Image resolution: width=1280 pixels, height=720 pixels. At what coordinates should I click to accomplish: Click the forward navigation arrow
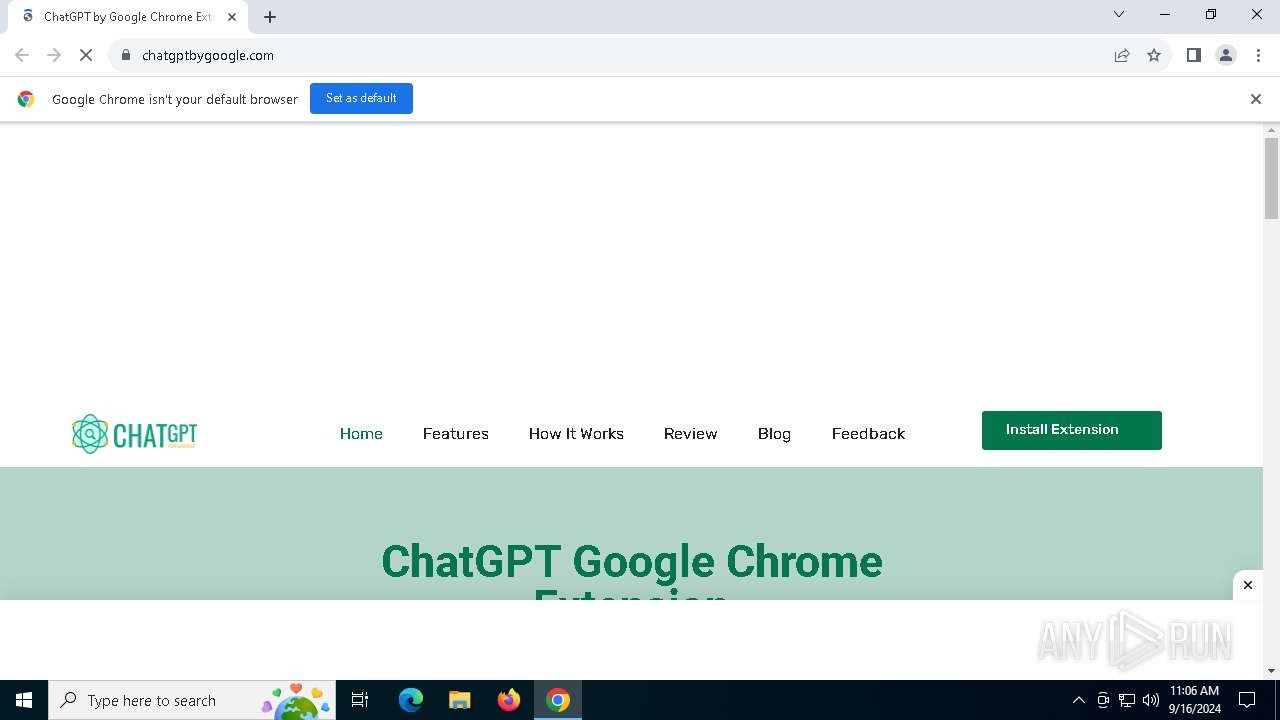(x=54, y=55)
